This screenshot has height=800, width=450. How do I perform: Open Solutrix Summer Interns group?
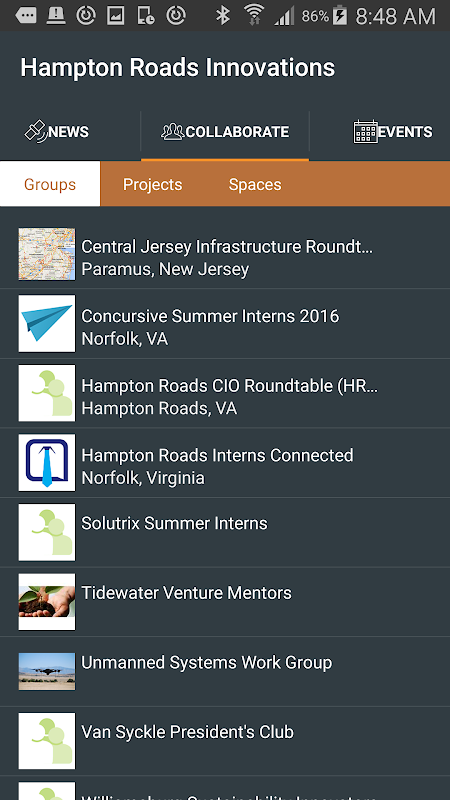(x=225, y=533)
